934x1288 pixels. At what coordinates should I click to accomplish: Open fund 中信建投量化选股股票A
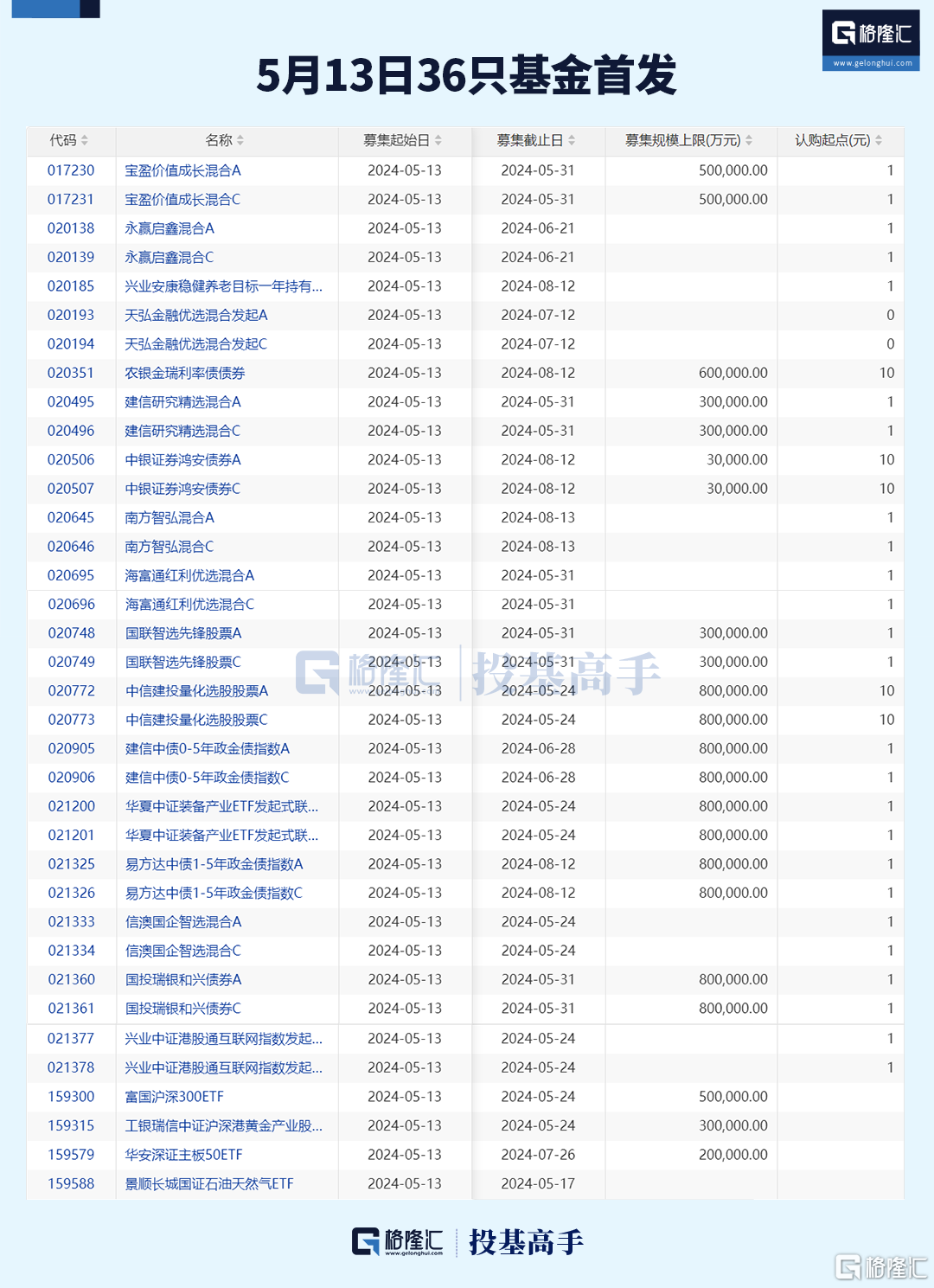click(197, 691)
